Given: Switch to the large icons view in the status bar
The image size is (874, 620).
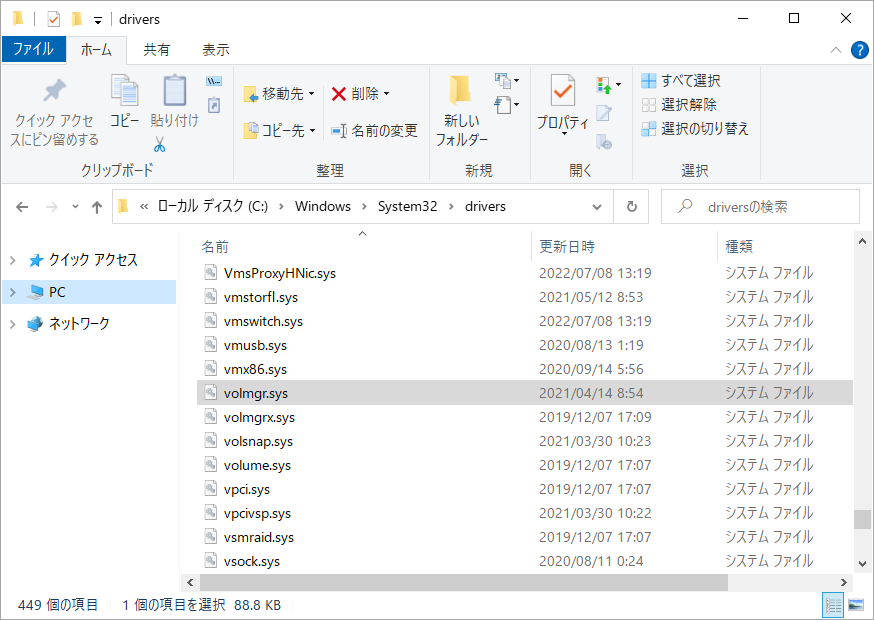Looking at the screenshot, I should click(856, 605).
